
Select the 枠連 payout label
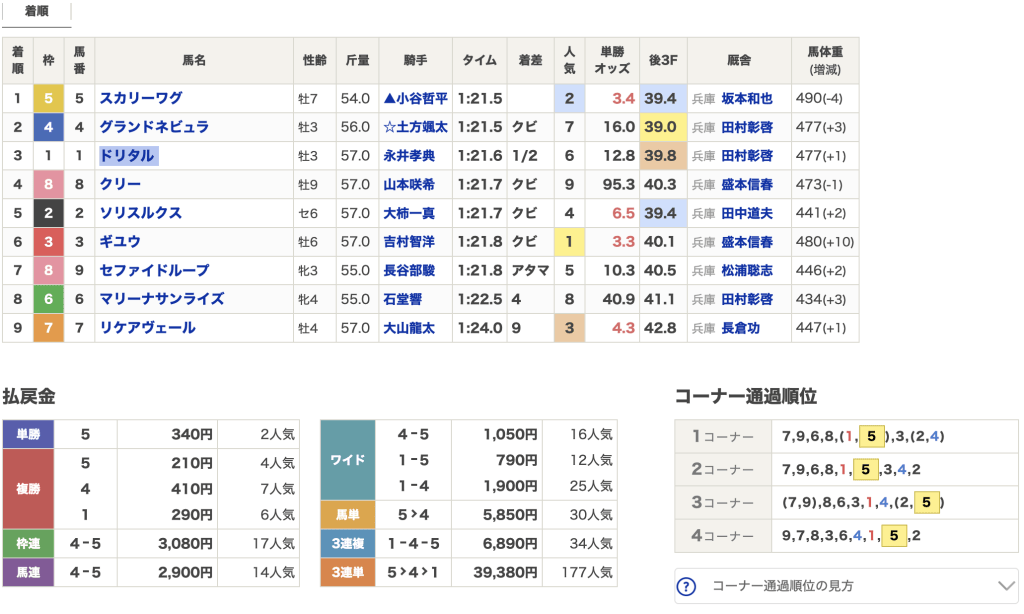pyautogui.click(x=28, y=543)
